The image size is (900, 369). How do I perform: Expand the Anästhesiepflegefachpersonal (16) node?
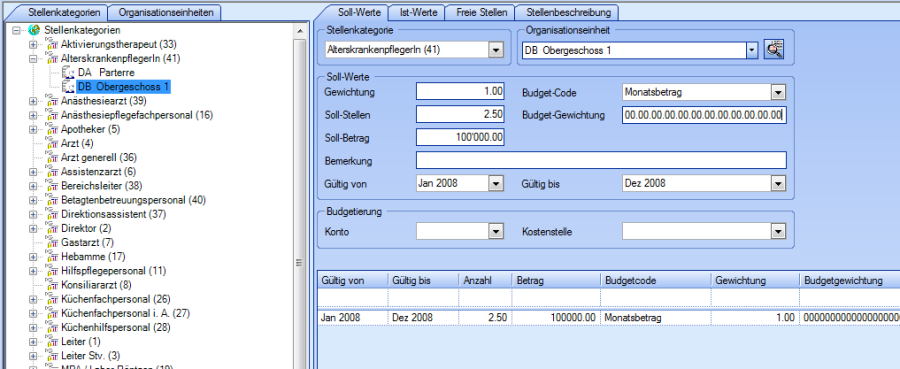[33, 115]
